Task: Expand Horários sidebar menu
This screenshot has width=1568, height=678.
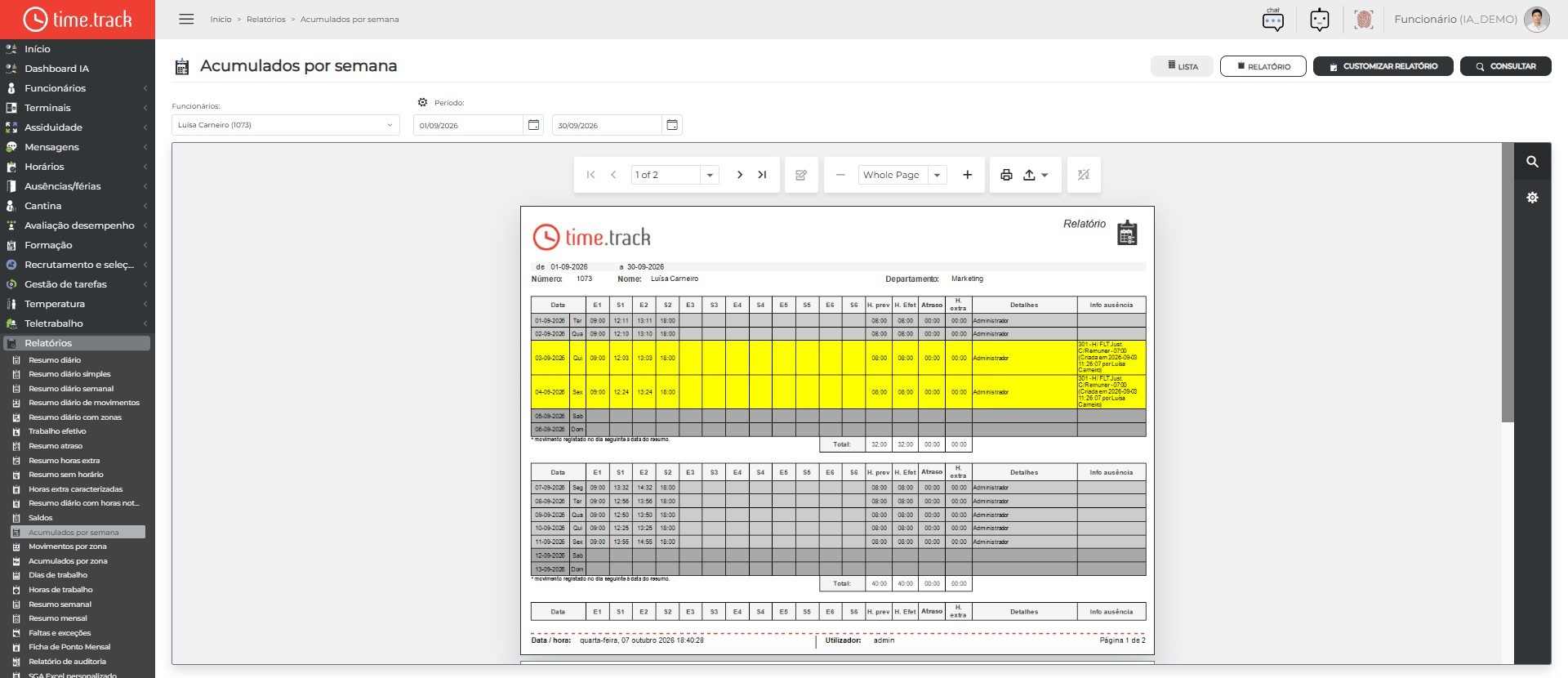Action: coord(77,167)
